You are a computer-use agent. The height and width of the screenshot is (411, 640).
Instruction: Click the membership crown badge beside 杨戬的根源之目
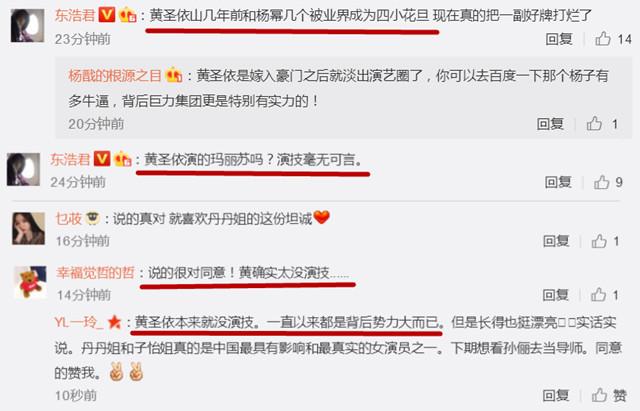[173, 76]
